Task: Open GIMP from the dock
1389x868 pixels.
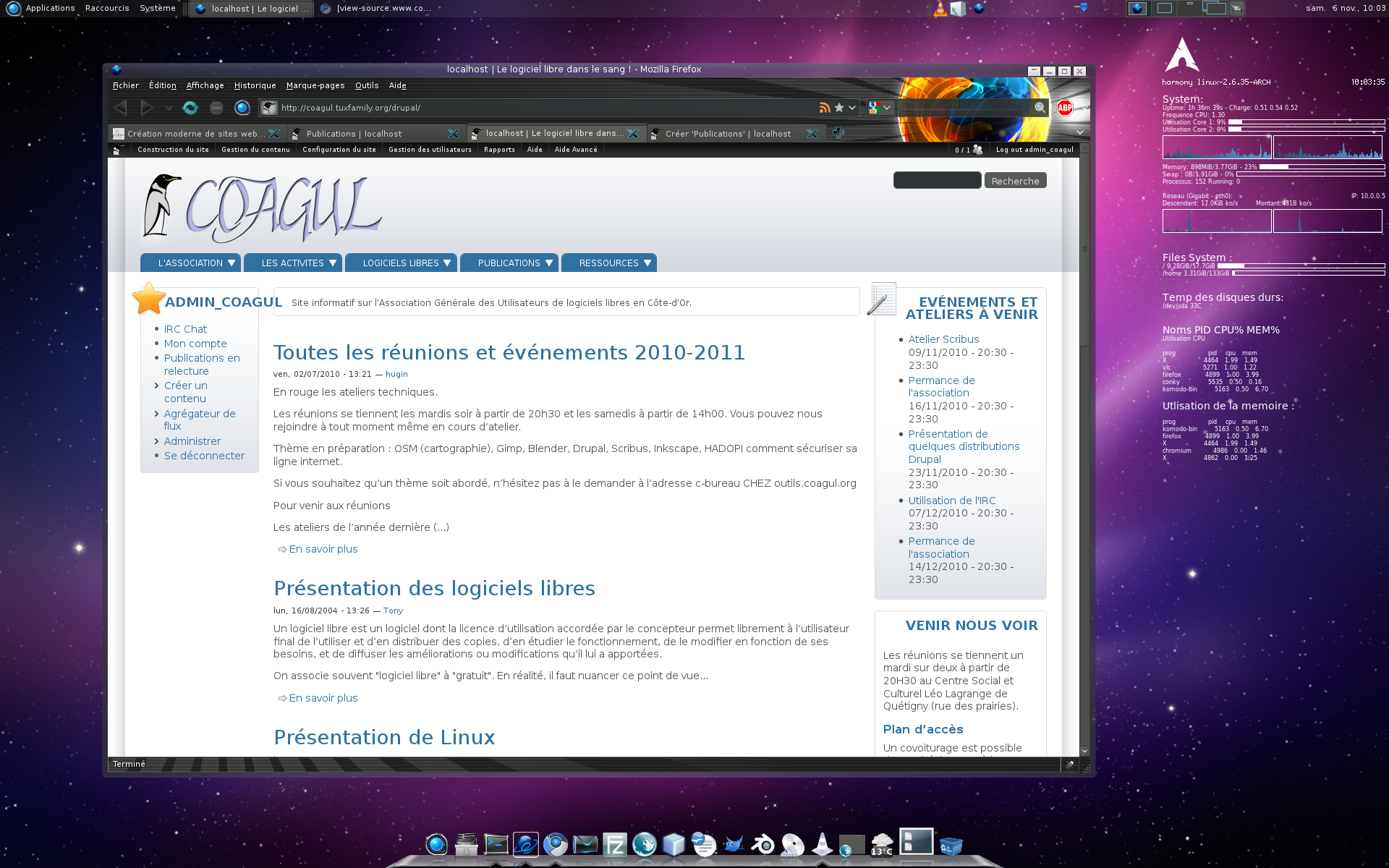Action: 734,844
